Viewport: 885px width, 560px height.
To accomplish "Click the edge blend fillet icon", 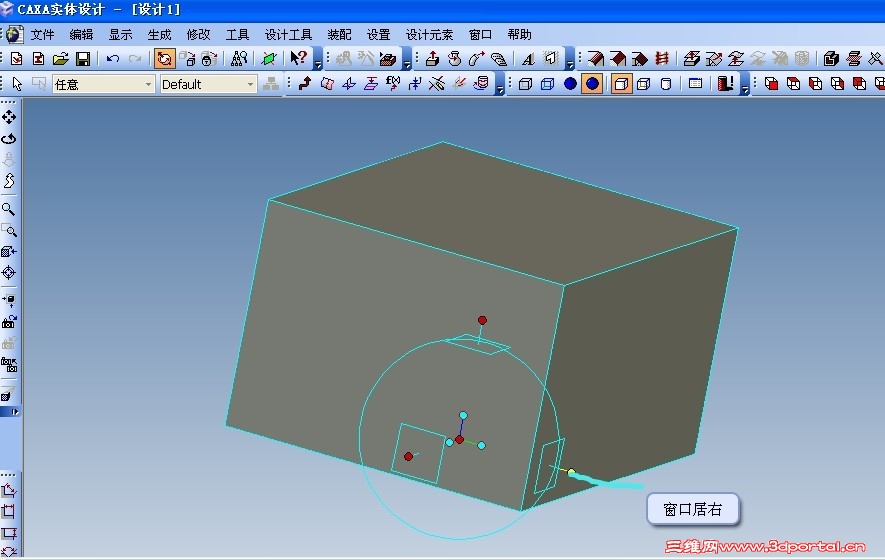I will [x=595, y=59].
